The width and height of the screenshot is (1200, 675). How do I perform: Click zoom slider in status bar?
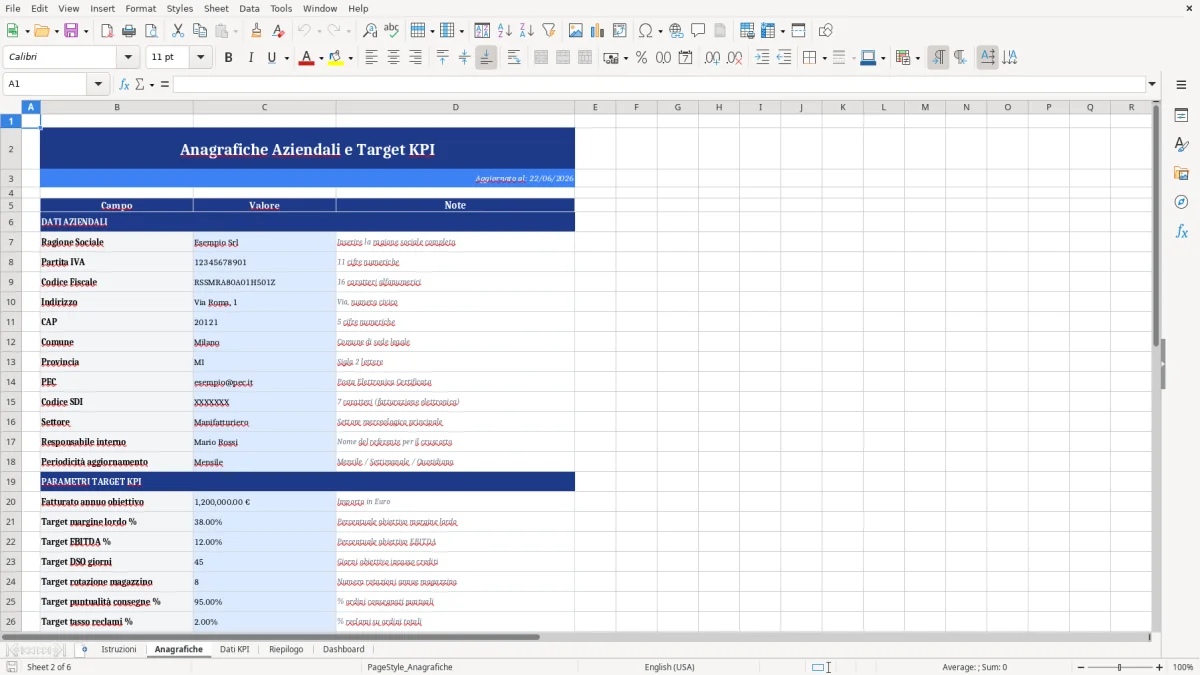pyautogui.click(x=1119, y=667)
